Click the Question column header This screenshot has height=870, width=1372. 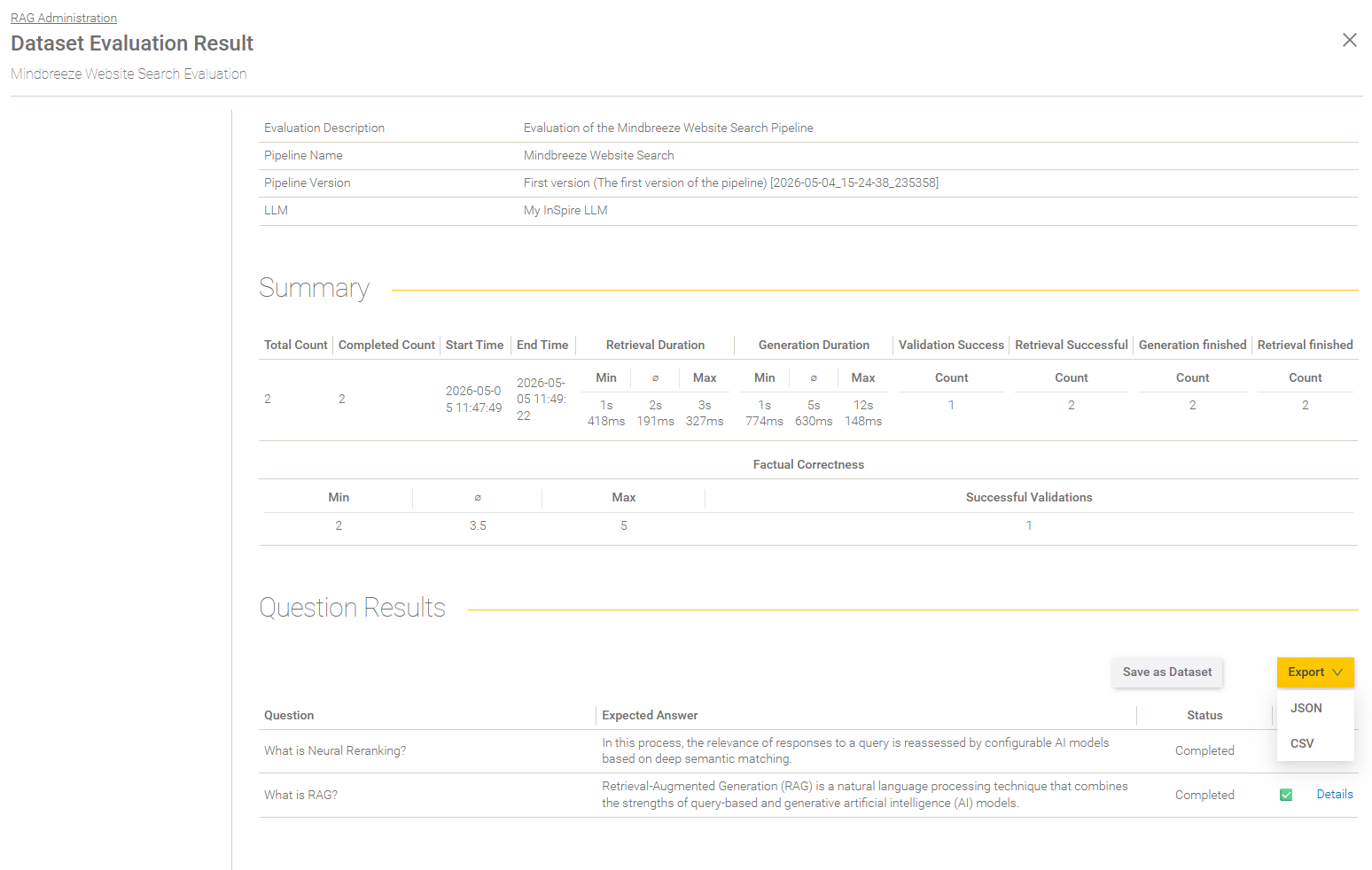289,715
